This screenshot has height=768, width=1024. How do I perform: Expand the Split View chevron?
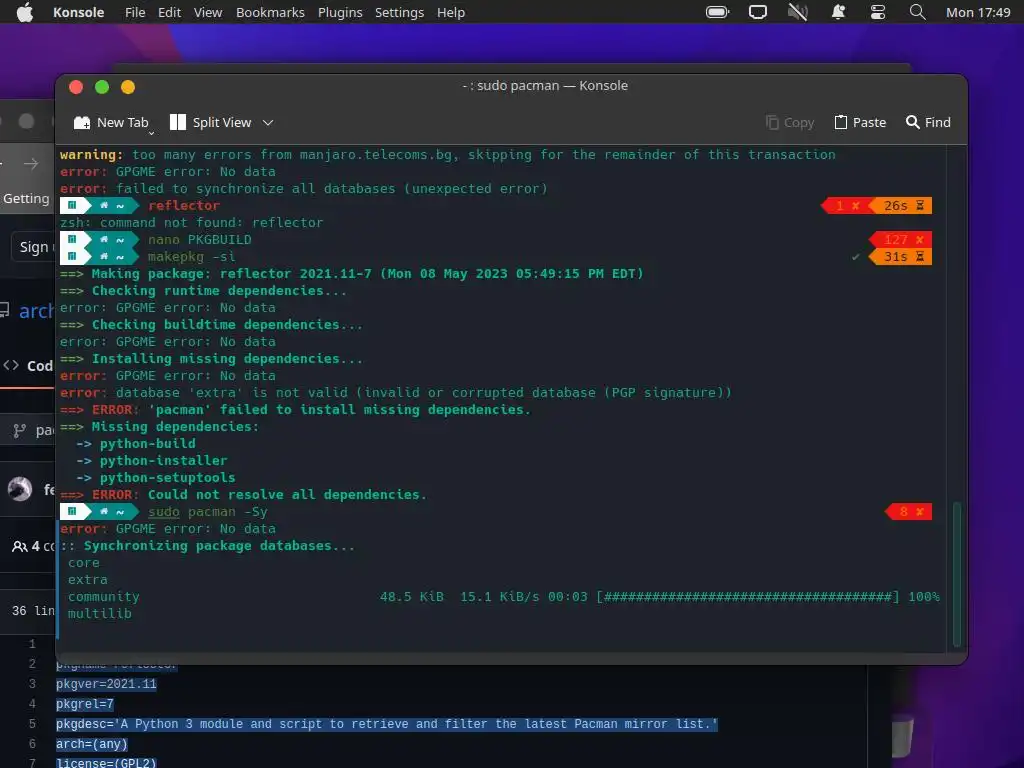click(268, 122)
